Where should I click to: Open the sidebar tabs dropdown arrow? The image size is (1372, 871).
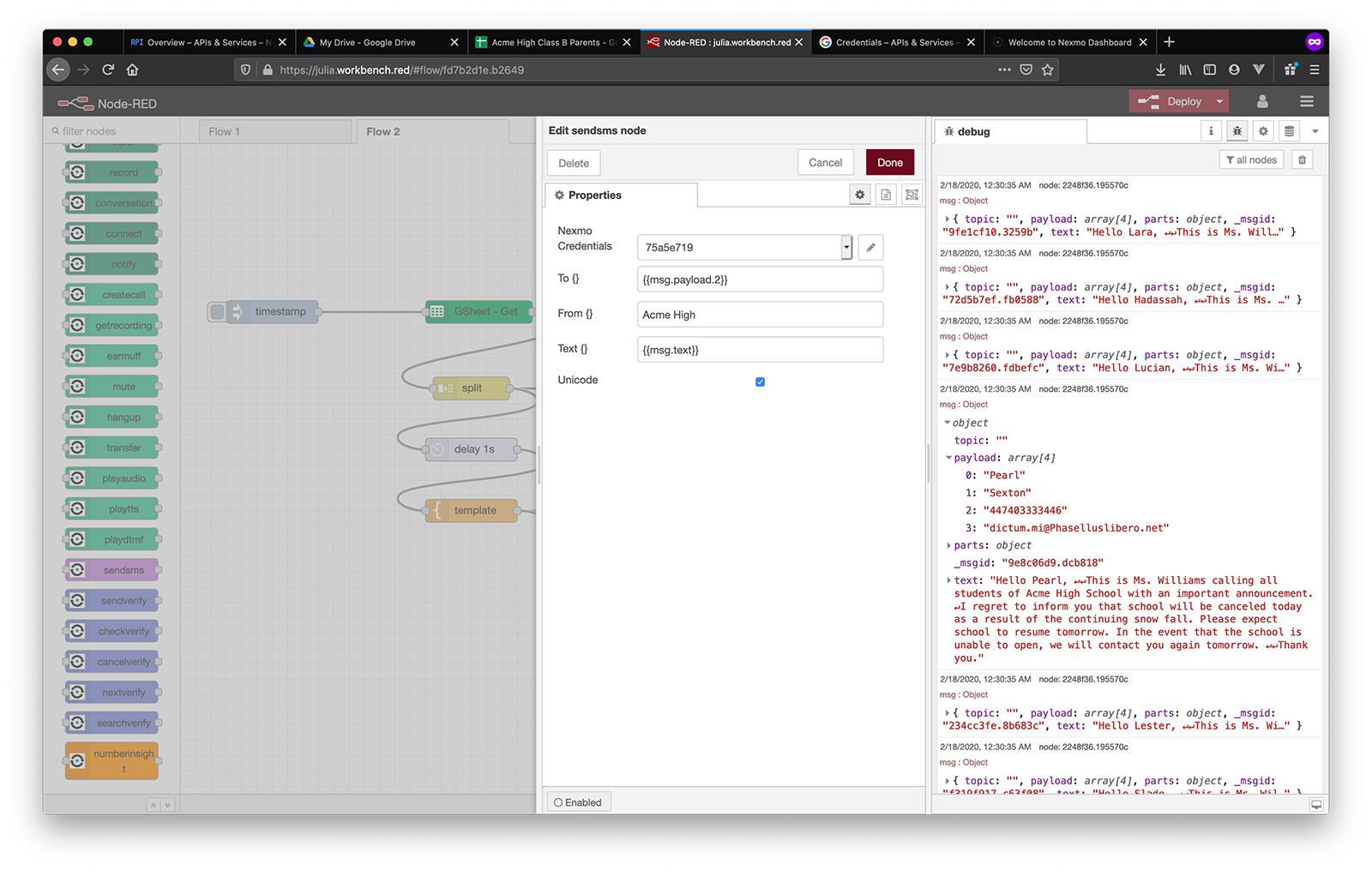(x=1315, y=131)
